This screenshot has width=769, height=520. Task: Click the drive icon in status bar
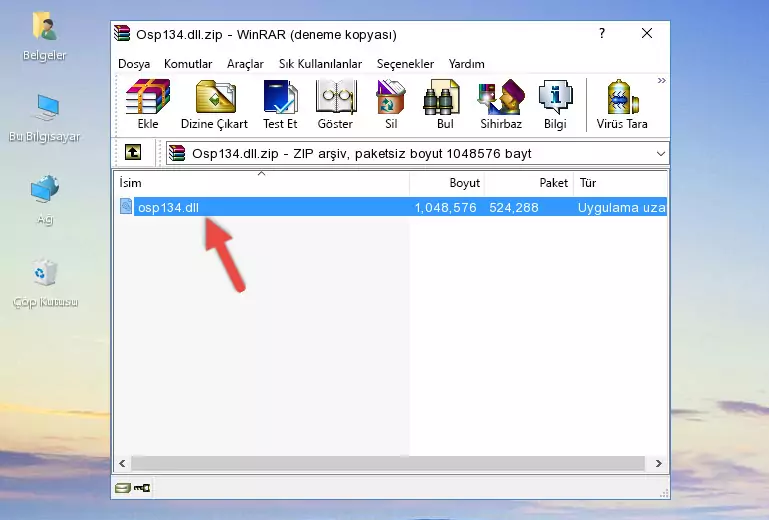pos(123,488)
